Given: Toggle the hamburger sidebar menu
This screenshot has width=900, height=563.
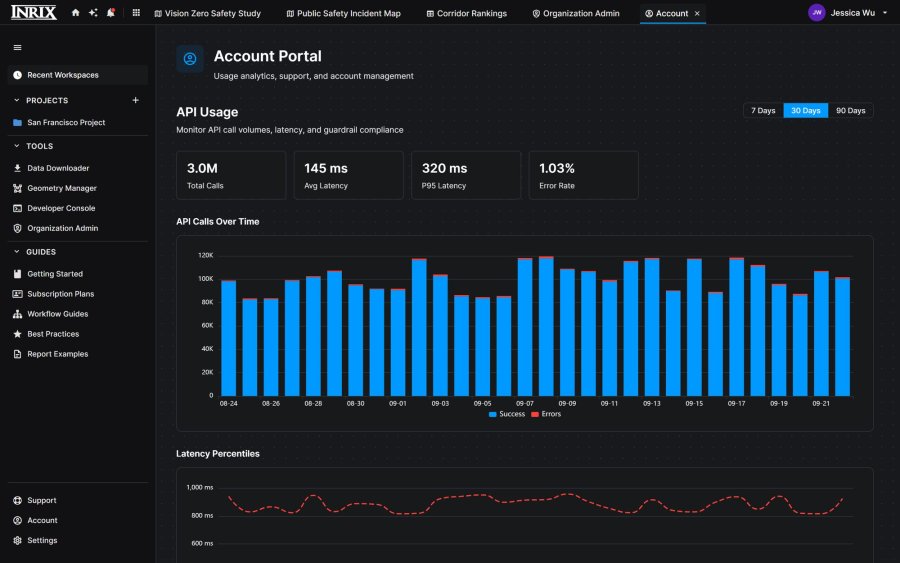Looking at the screenshot, I should pos(17,48).
